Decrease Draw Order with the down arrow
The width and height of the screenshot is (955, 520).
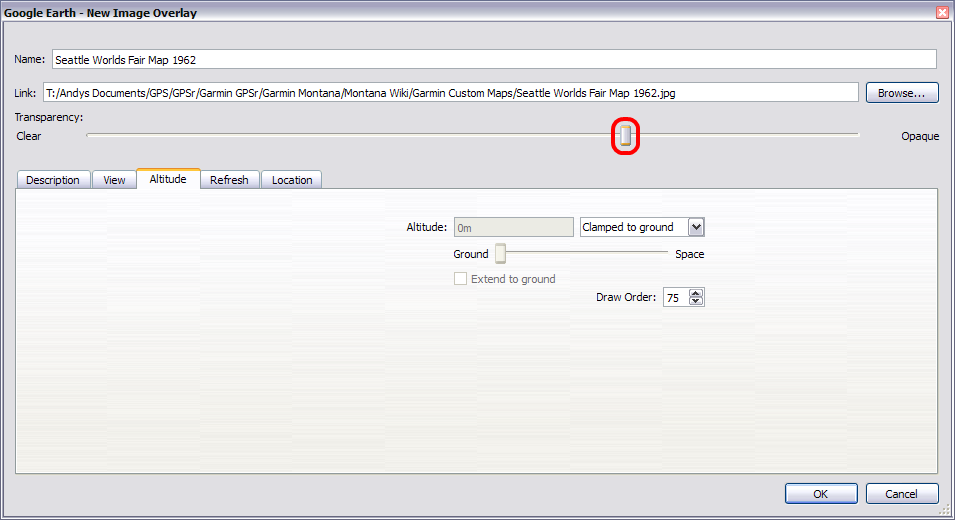696,301
